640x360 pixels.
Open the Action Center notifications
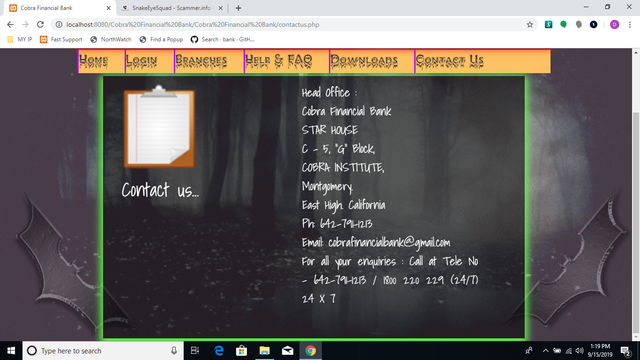click(x=626, y=351)
